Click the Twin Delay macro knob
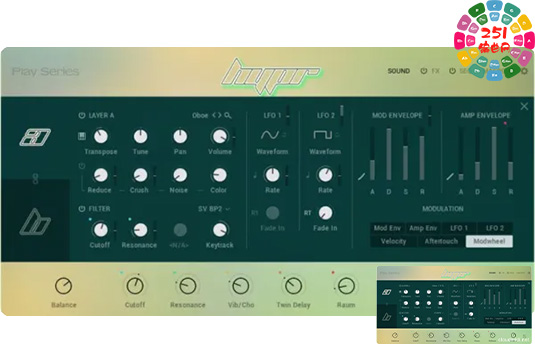 293,286
